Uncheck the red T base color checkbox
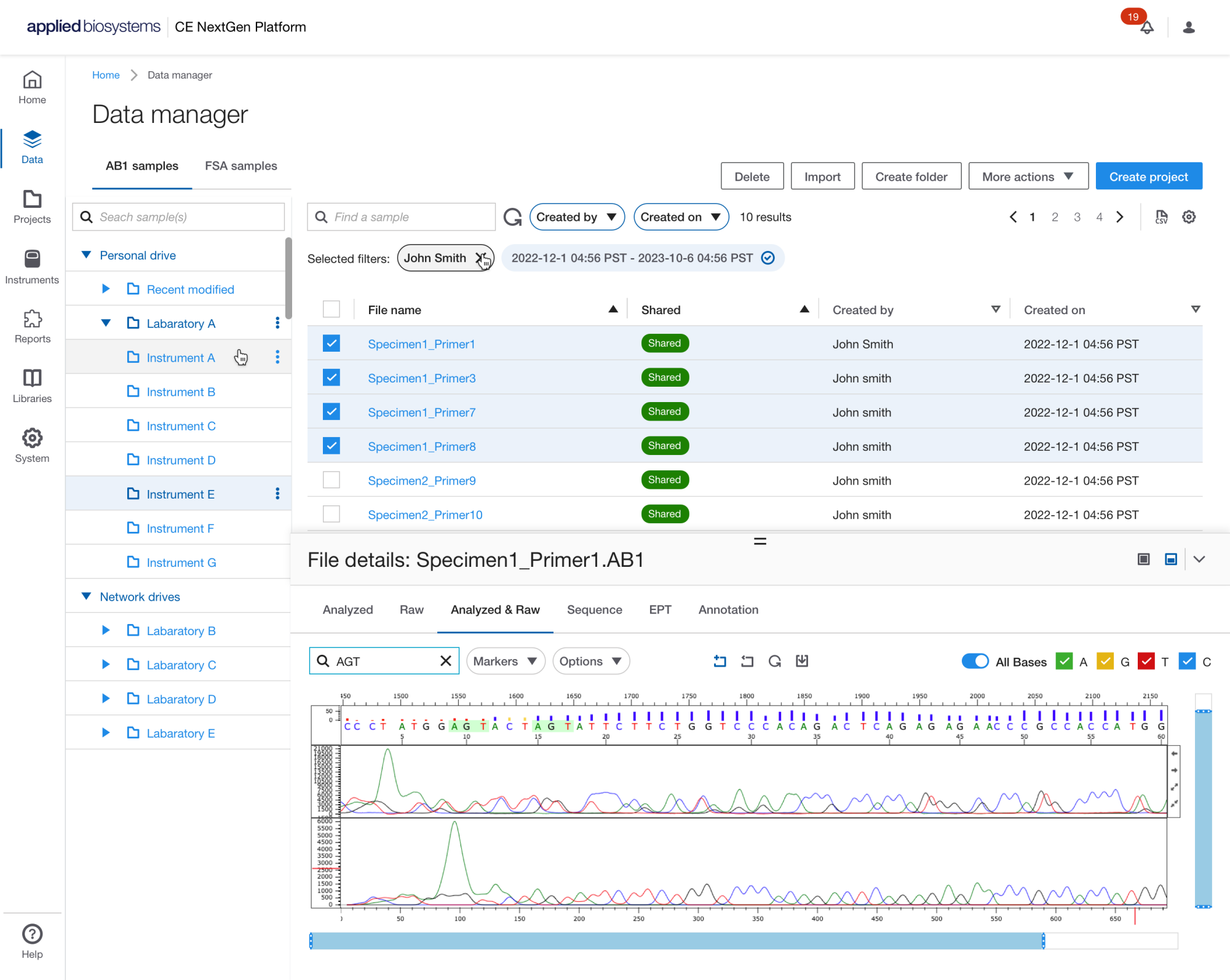The width and height of the screenshot is (1230, 980). click(1146, 661)
